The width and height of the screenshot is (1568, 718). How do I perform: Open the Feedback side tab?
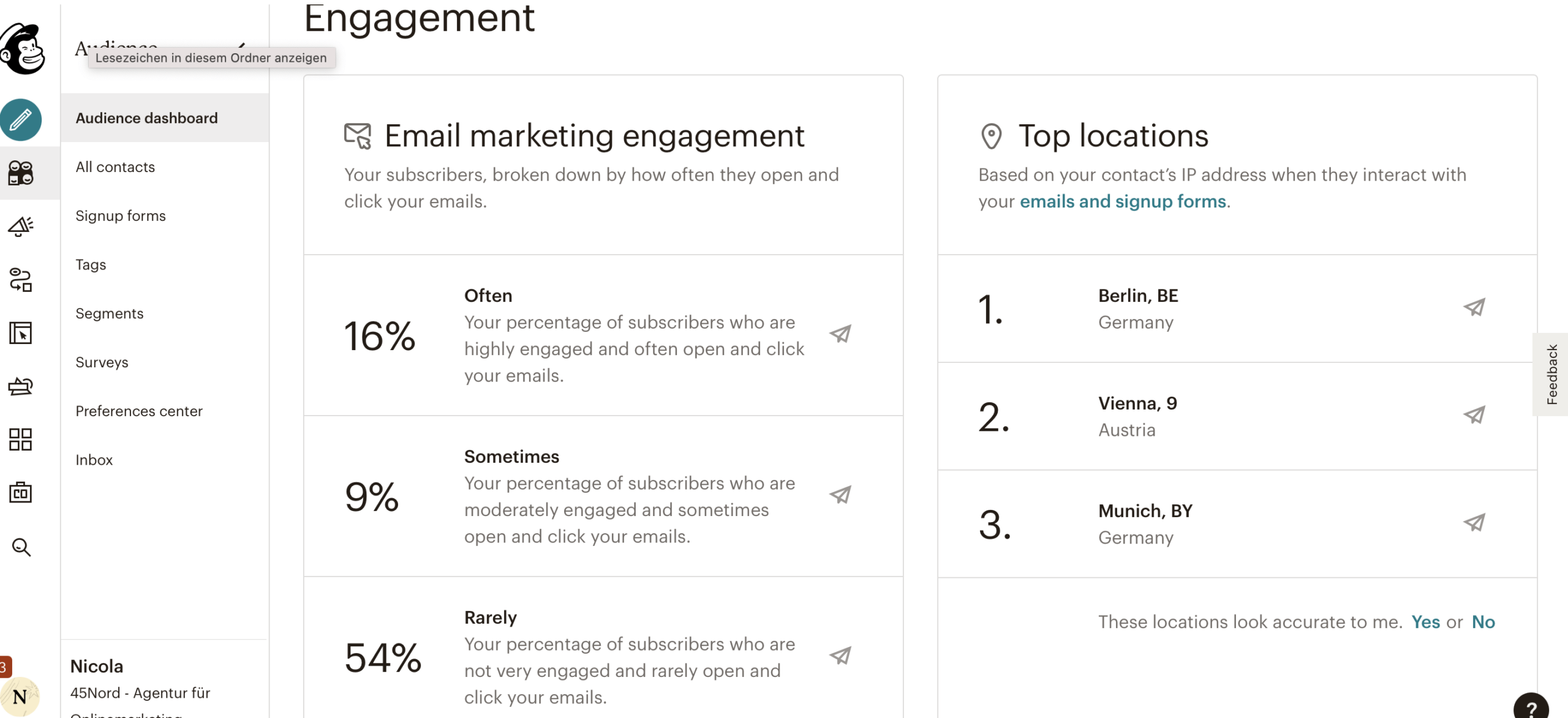1551,374
